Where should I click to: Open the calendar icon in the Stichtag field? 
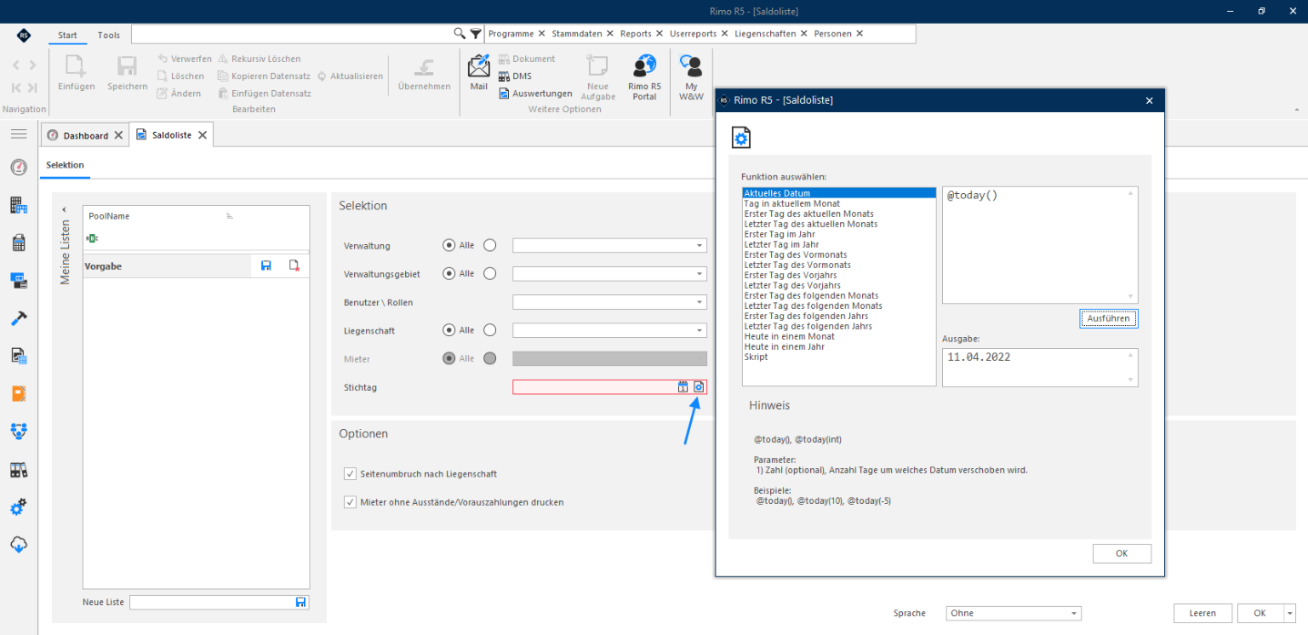tap(683, 387)
